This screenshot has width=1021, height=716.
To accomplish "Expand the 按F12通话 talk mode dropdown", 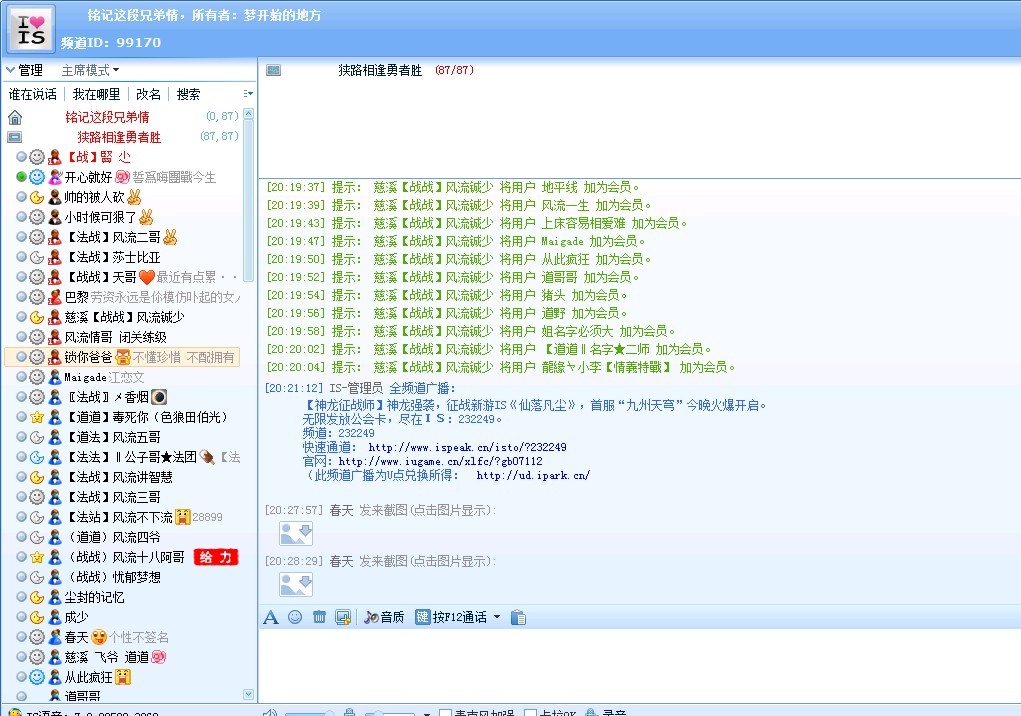I will (x=497, y=617).
